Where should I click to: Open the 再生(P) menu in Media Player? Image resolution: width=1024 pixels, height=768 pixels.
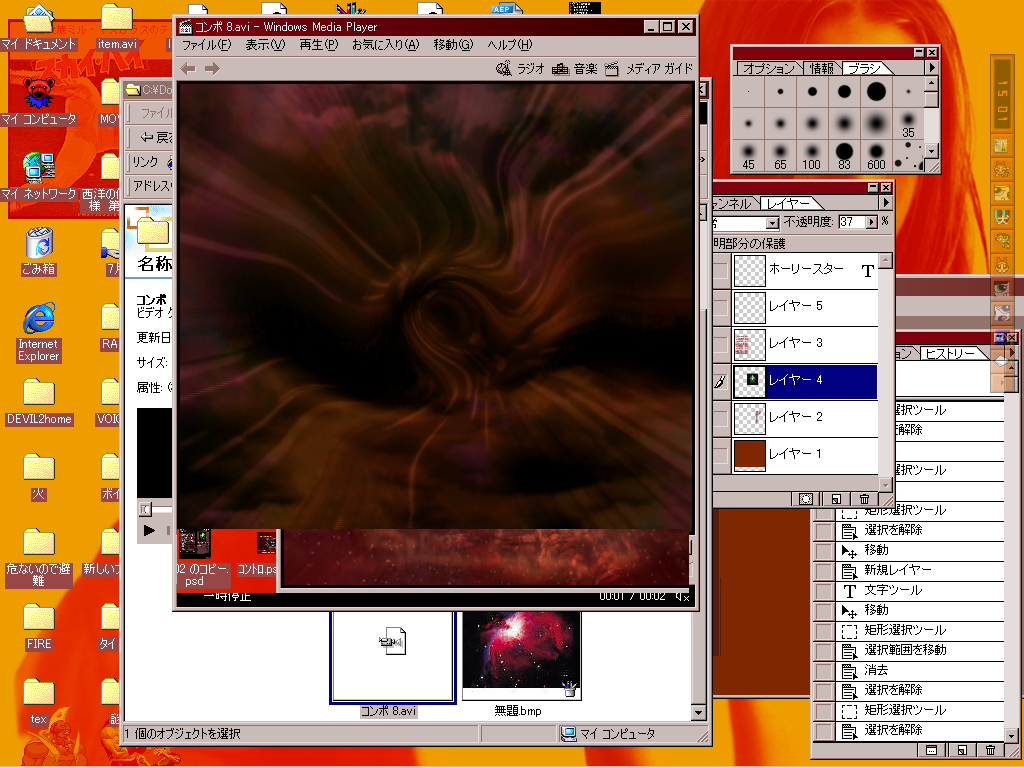click(x=318, y=45)
